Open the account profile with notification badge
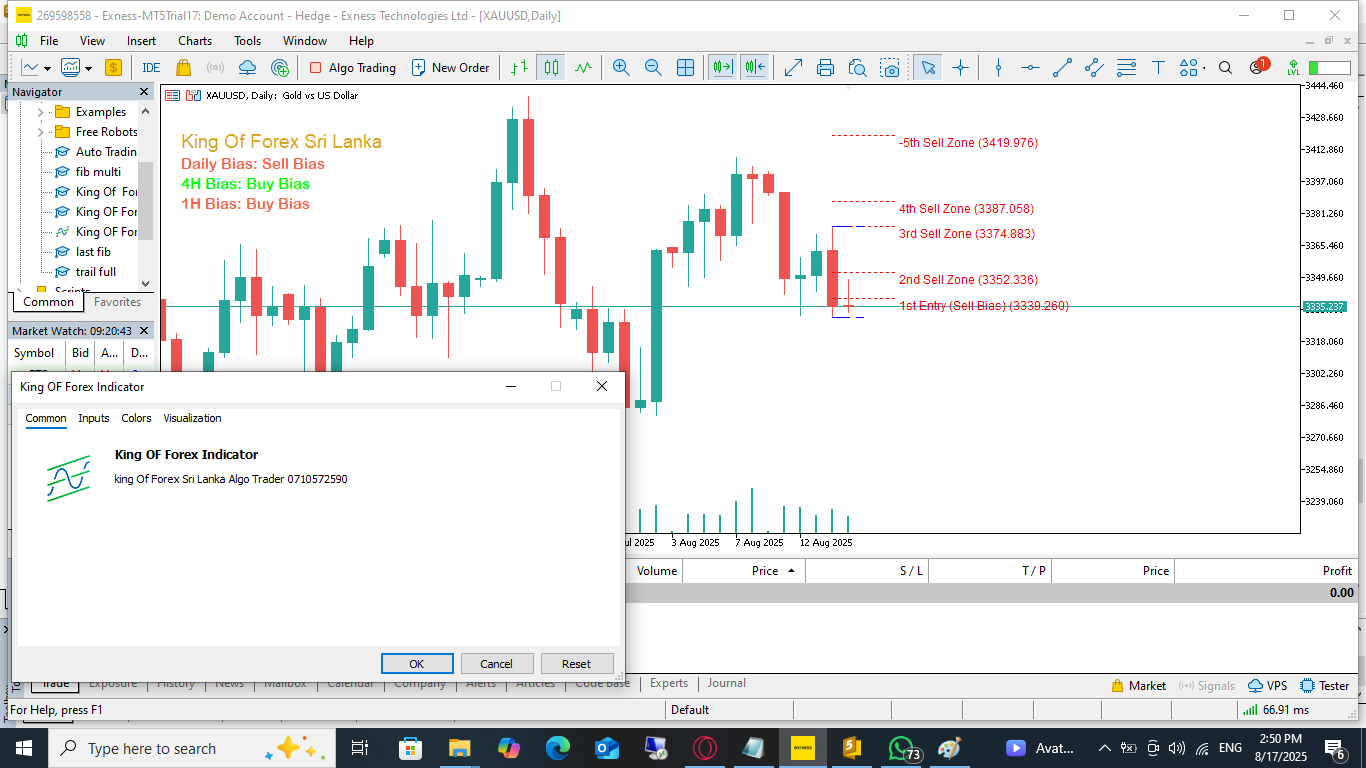Screen dimensions: 1366x768 click(1258, 67)
